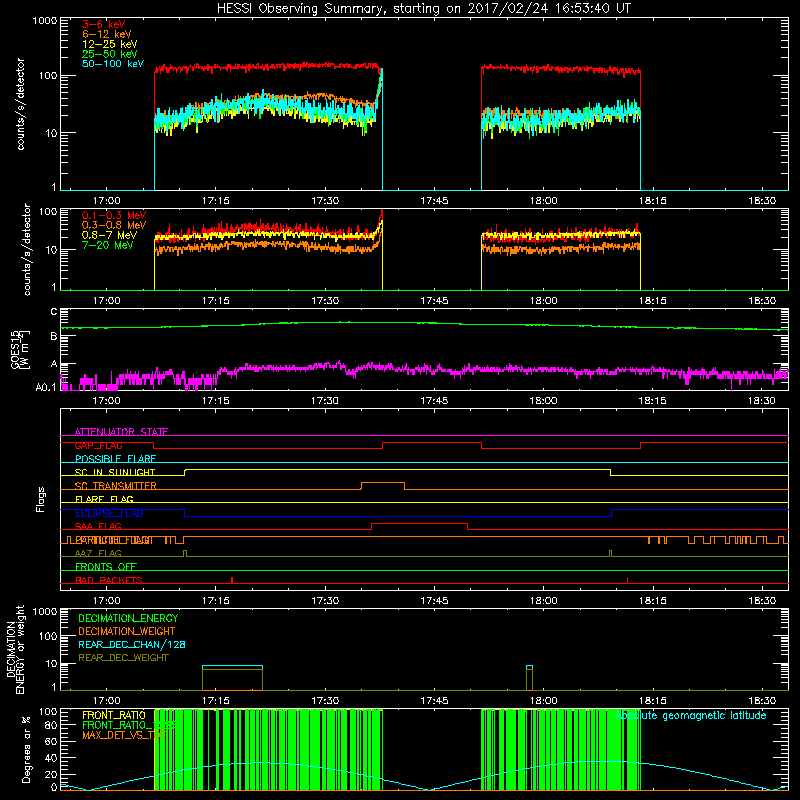Click the SC_TRANSMITTER flag label
The image size is (800, 800).
click(115, 486)
